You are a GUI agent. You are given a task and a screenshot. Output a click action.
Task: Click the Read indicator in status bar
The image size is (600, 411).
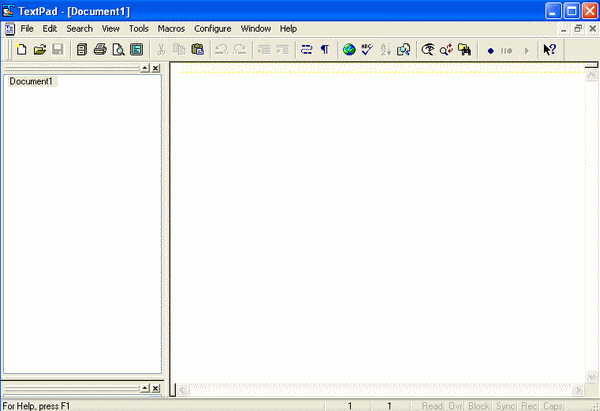click(x=432, y=406)
